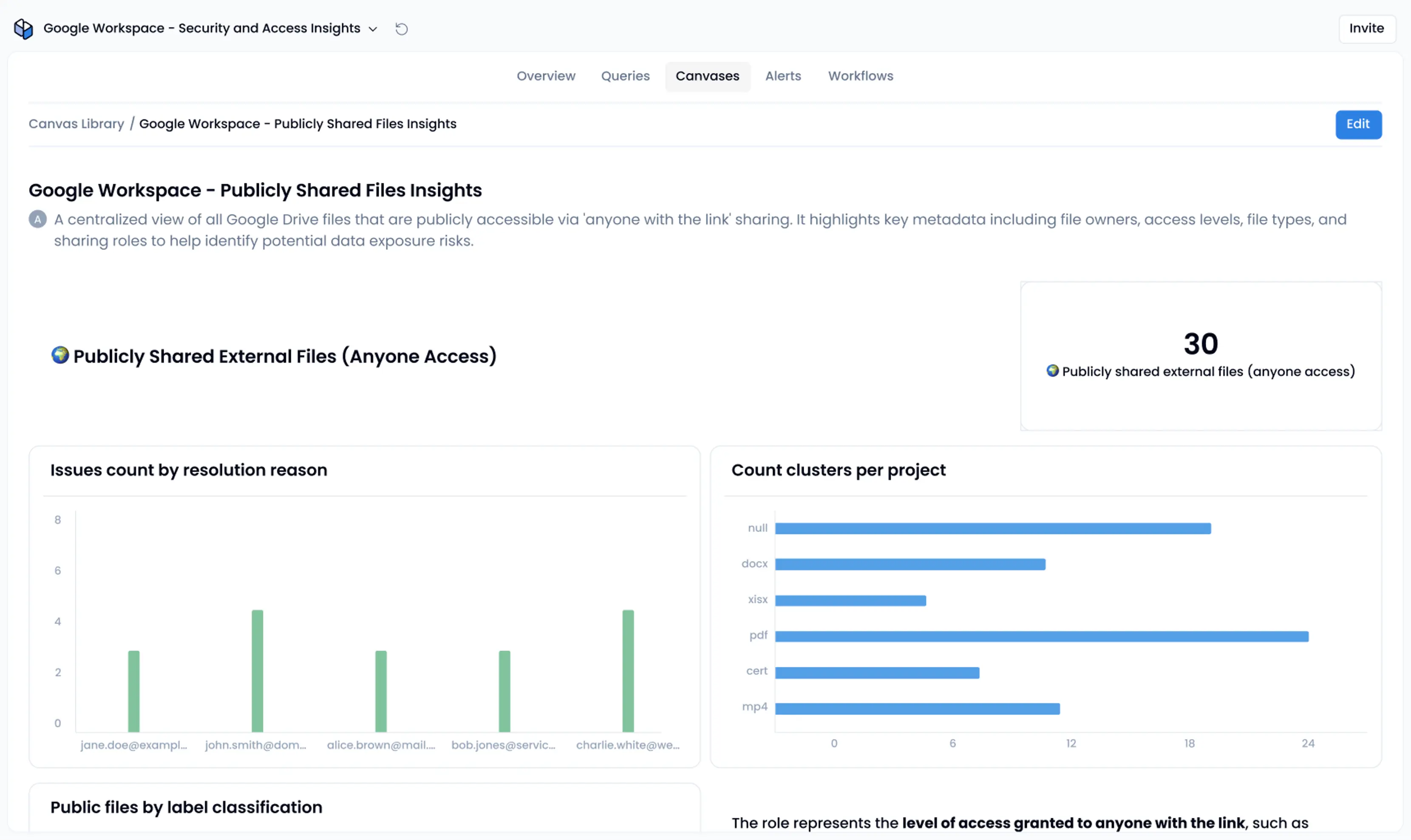Select the Canvases tab
The width and height of the screenshot is (1411, 840).
coord(707,76)
